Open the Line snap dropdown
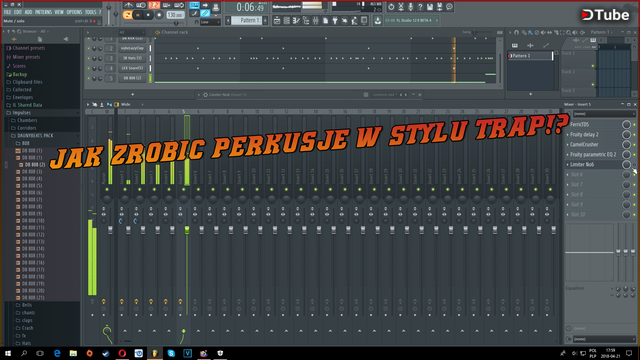Viewport: 640px width, 360px height. 210,22
